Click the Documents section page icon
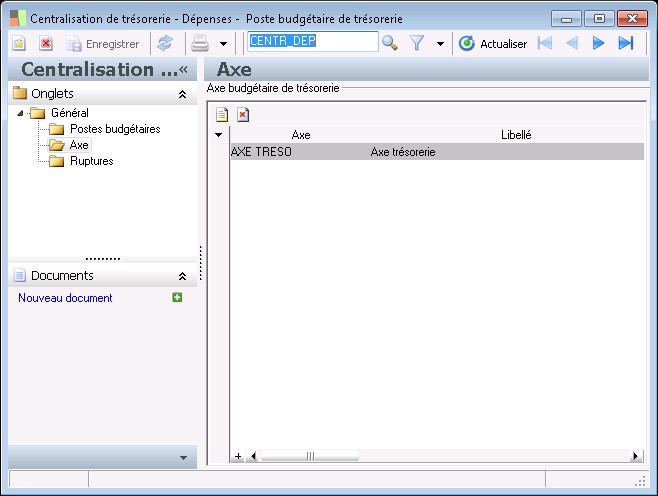 coord(19,275)
